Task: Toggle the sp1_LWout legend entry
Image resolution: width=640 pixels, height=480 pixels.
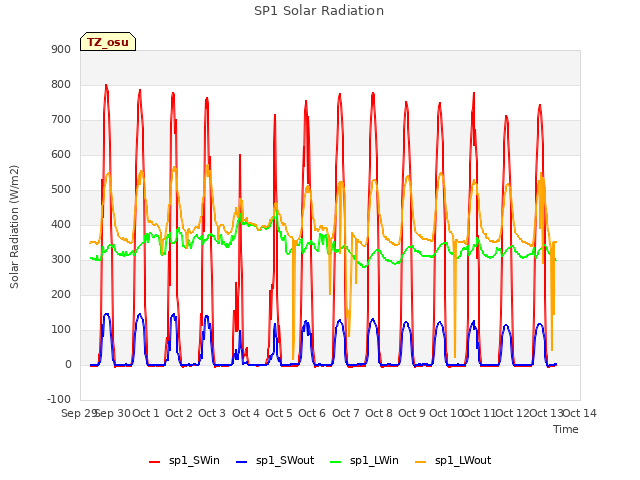Action: pos(453,461)
